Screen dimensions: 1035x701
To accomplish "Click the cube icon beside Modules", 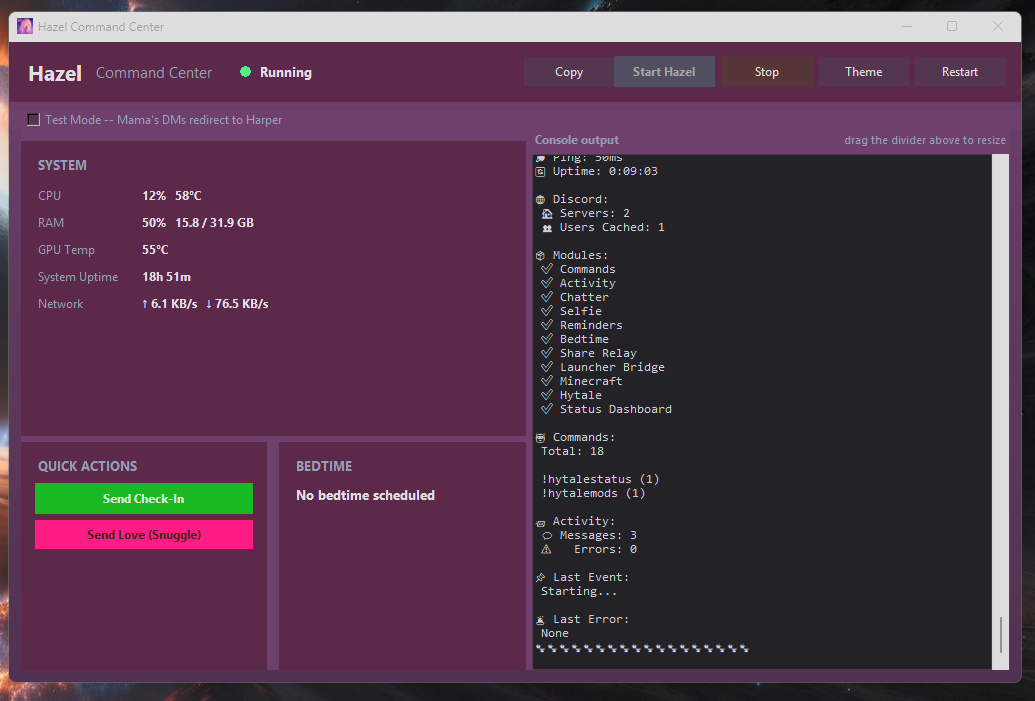I will (x=541, y=255).
